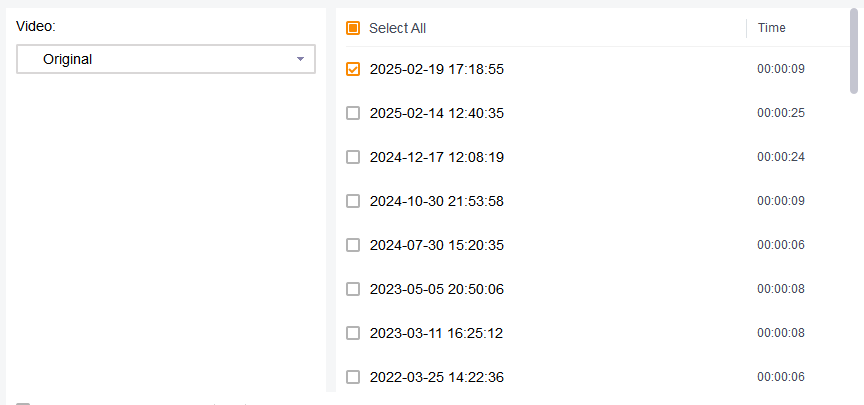Check the 2022-03-25 14:22:36 recording
Viewport: 864px width, 405px height.
pos(353,377)
